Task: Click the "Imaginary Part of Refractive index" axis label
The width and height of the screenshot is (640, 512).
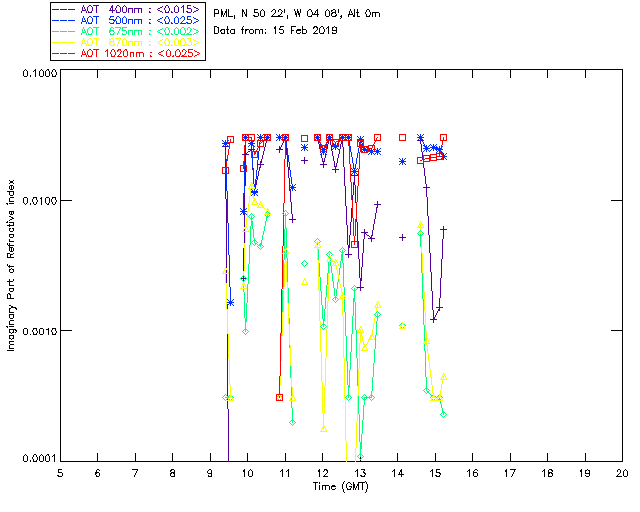Action: point(11,265)
